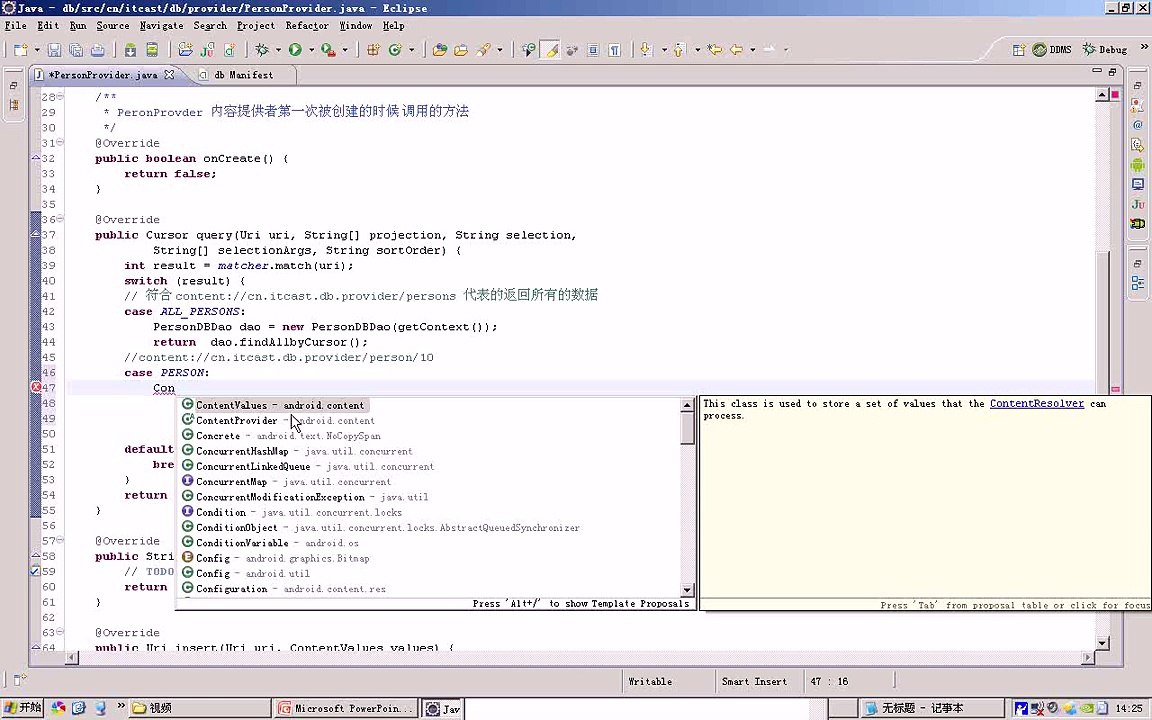Click the New JUnit test icon
1152x720 pixels.
point(208,50)
